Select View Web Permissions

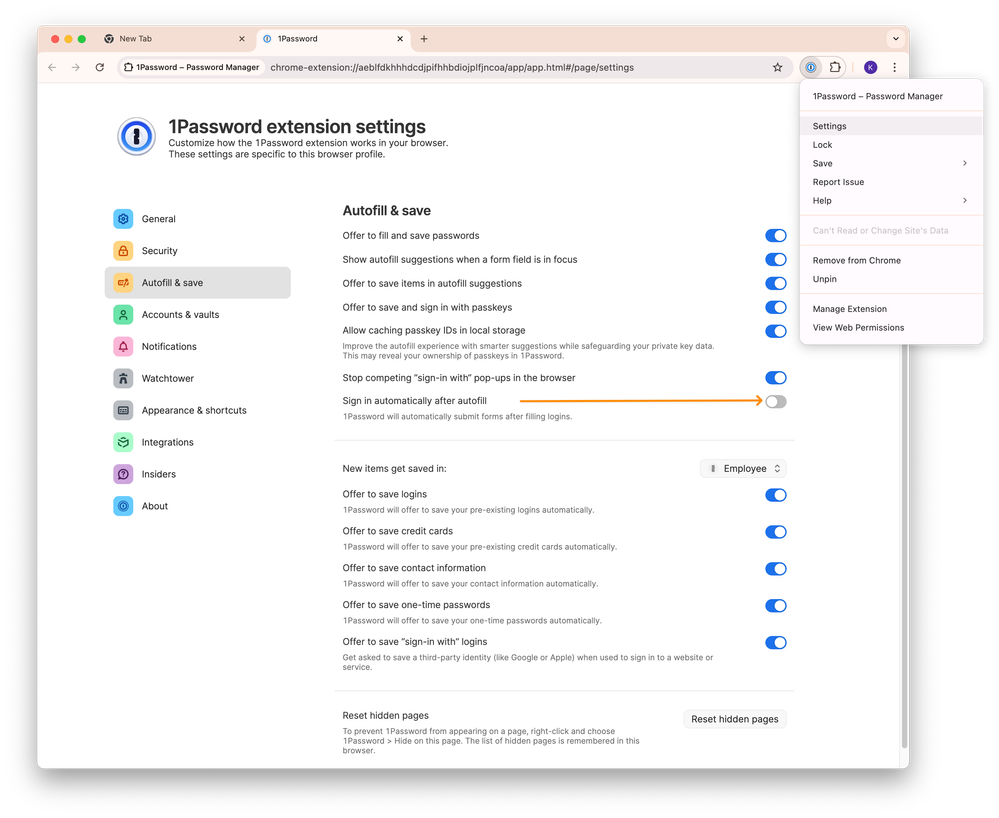pos(891,327)
